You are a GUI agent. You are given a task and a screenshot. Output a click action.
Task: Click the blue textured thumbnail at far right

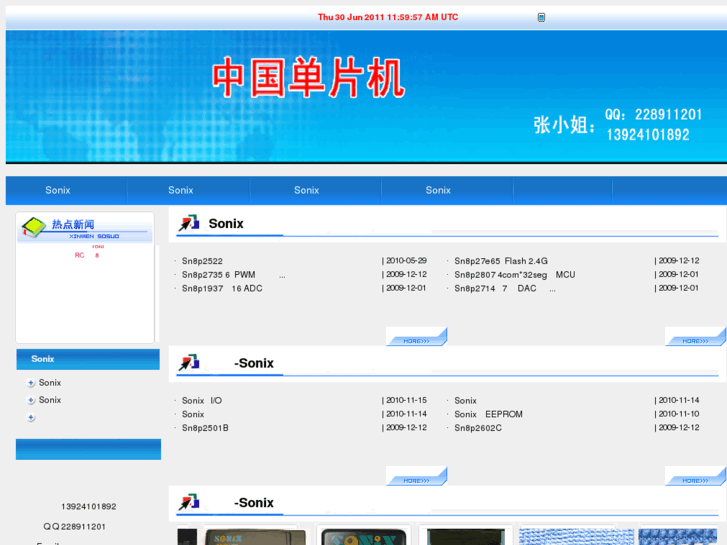[x=677, y=537]
